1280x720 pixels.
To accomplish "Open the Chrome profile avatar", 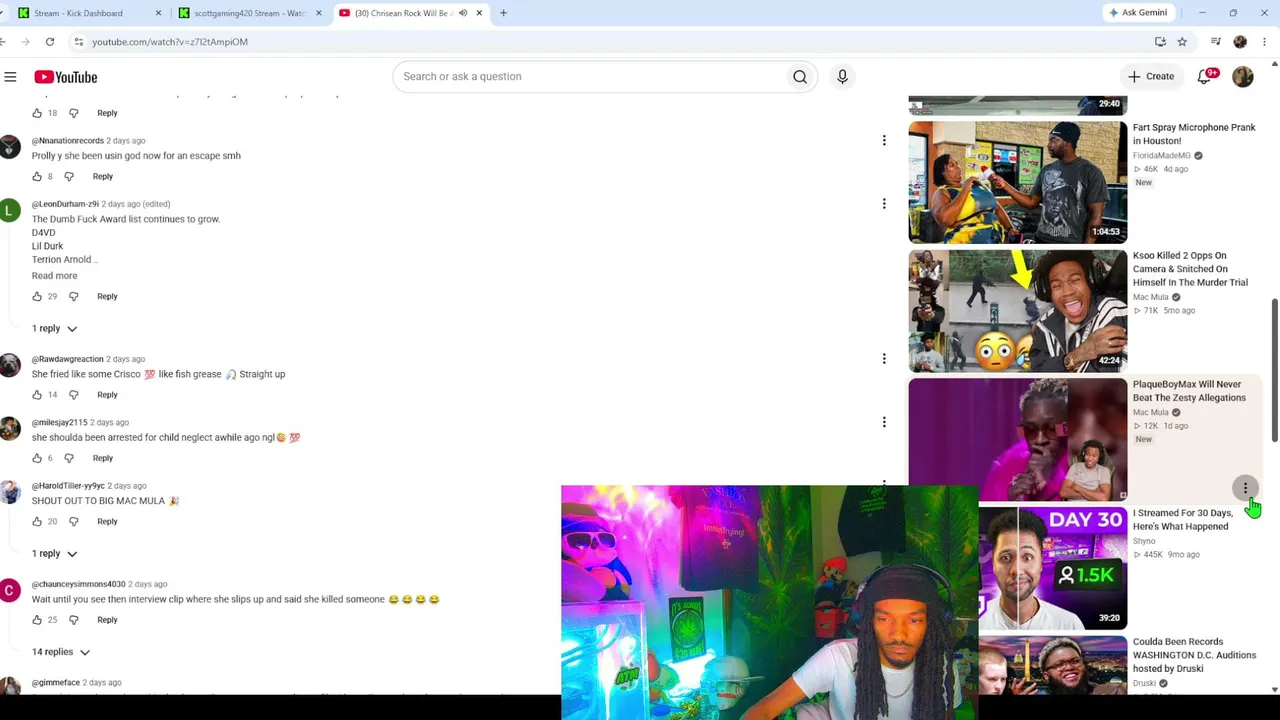I will pyautogui.click(x=1240, y=42).
